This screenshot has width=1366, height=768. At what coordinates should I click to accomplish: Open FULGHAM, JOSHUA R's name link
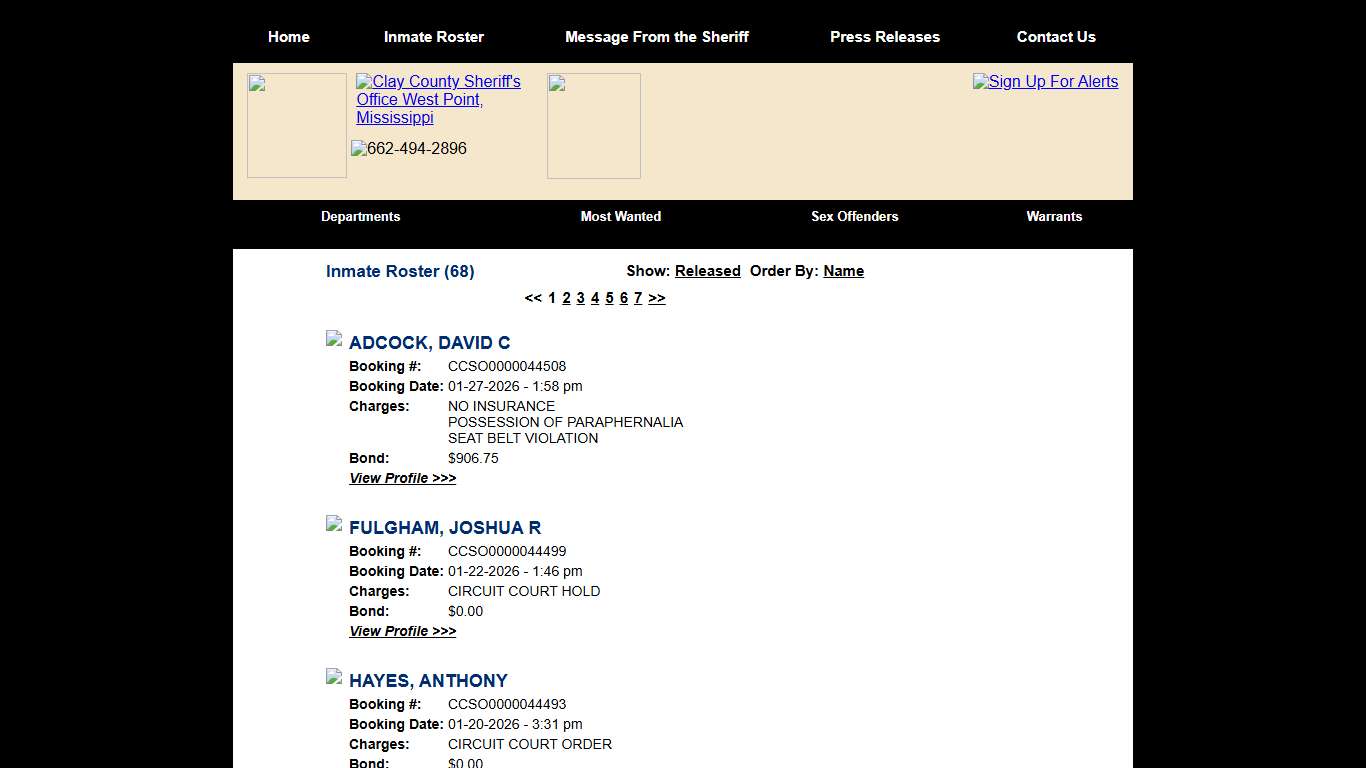(445, 528)
